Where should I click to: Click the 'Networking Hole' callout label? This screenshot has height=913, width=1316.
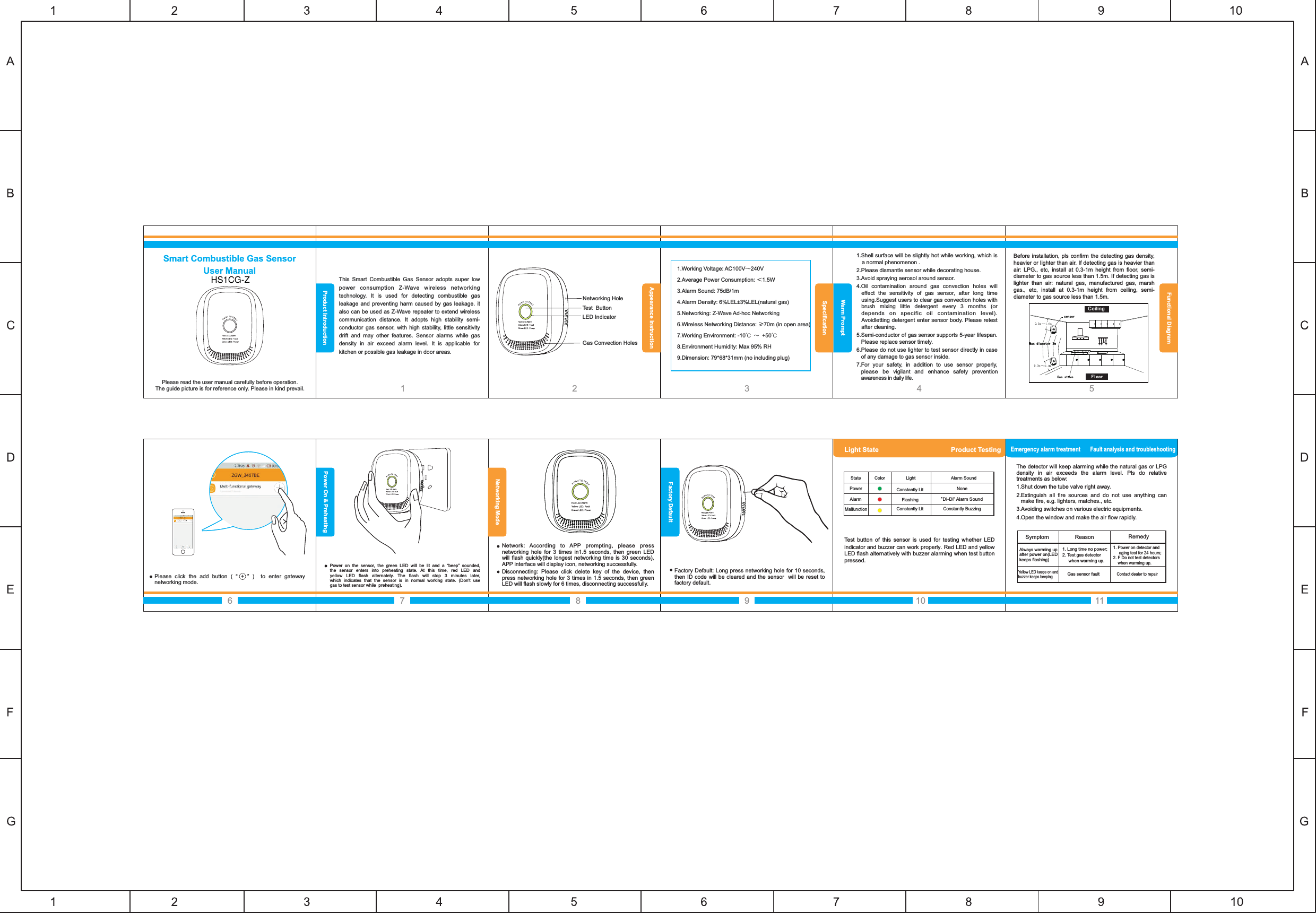[x=602, y=298]
